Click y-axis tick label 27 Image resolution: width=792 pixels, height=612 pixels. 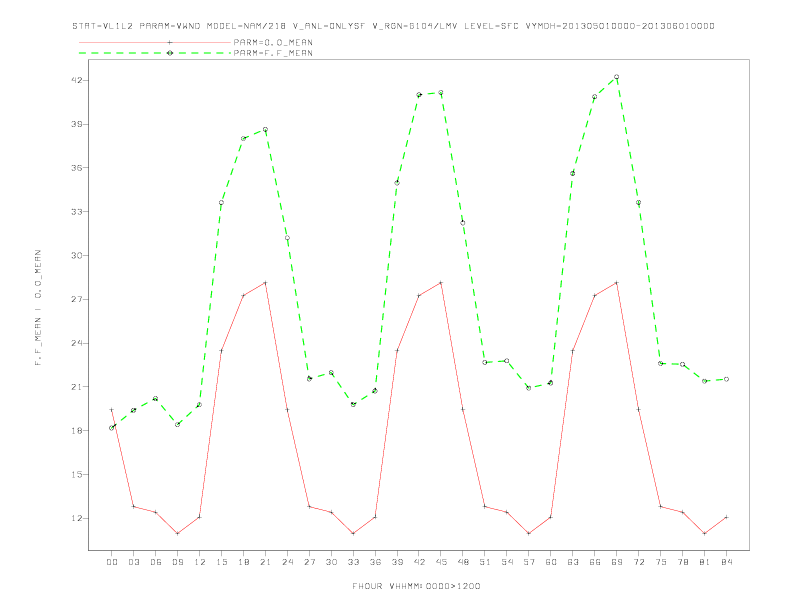click(76, 299)
